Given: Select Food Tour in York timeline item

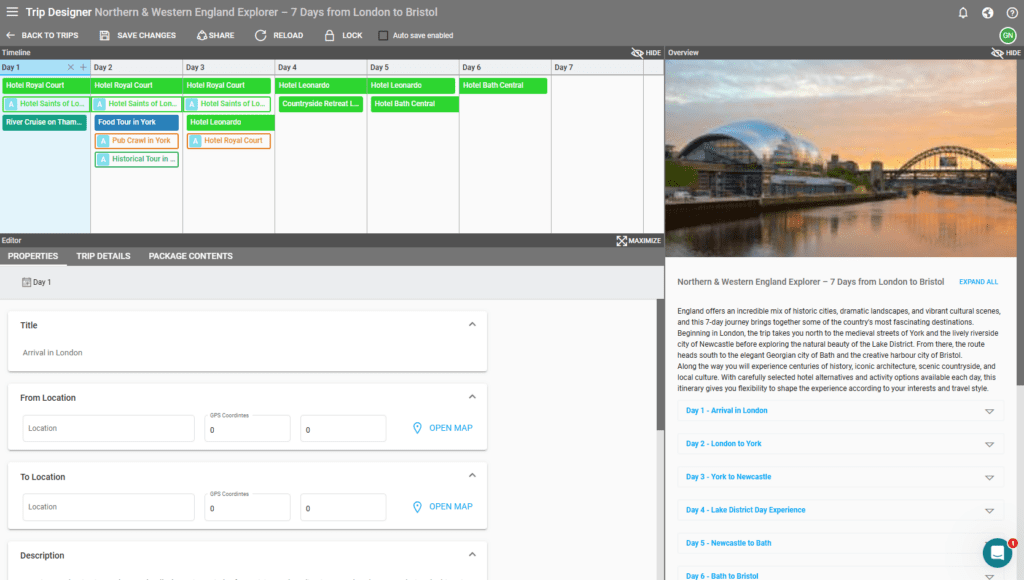Looking at the screenshot, I should pos(136,122).
